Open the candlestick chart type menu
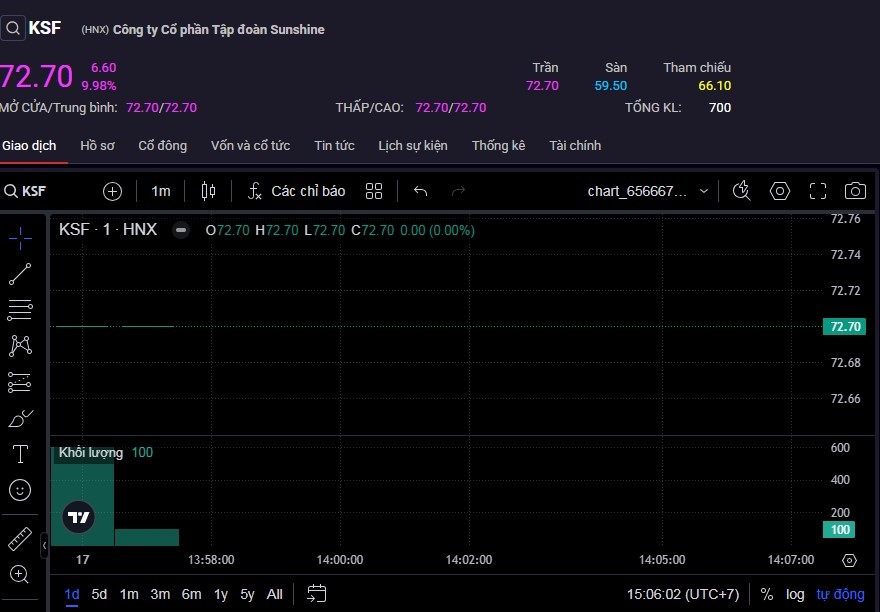This screenshot has width=880, height=612. tap(208, 191)
